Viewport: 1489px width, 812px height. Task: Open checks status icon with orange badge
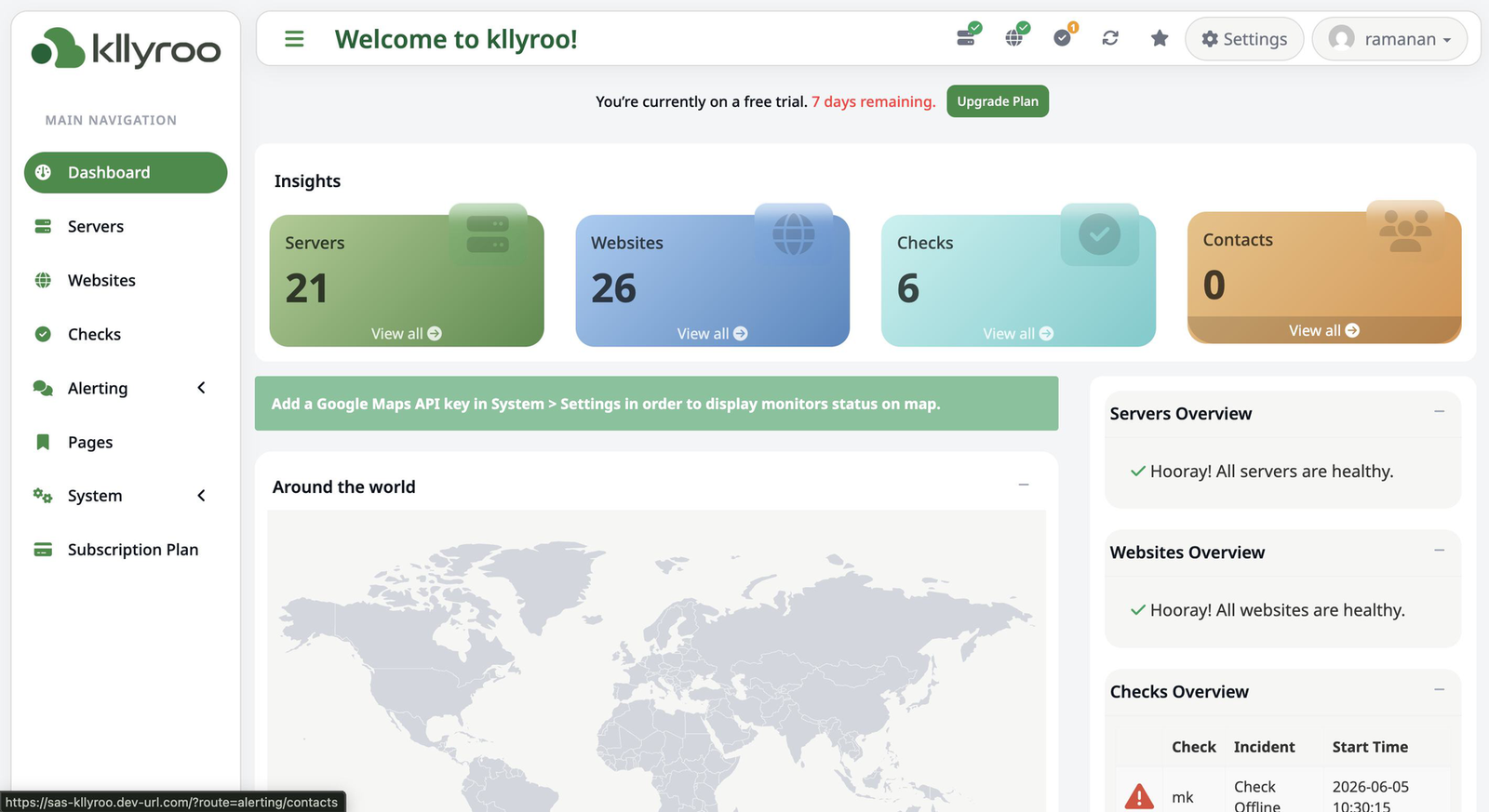(1064, 37)
